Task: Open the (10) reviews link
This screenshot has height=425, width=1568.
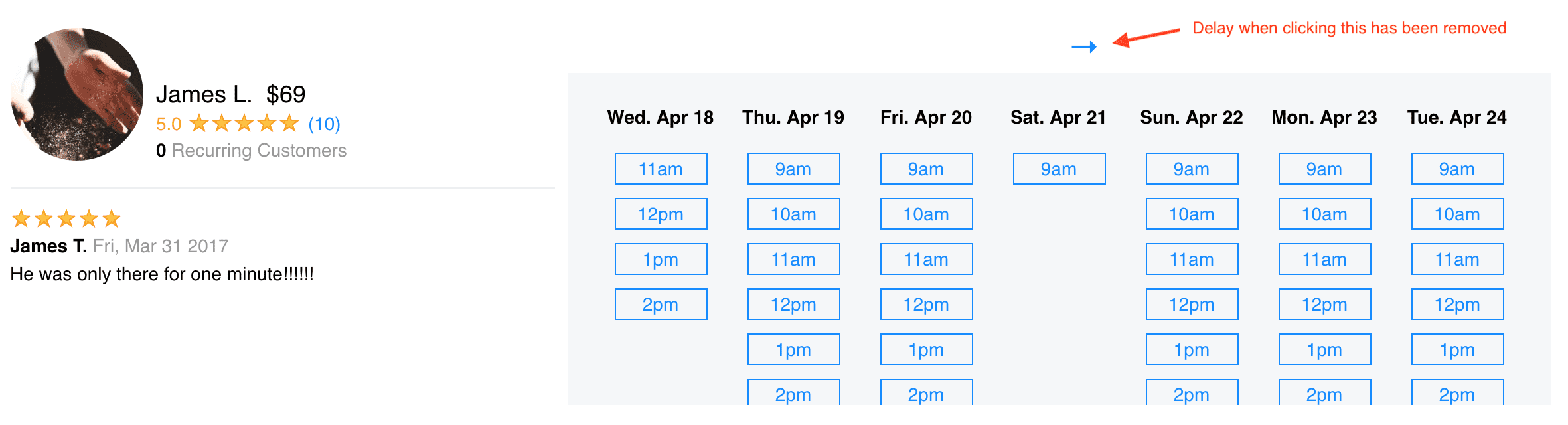Action: click(324, 124)
